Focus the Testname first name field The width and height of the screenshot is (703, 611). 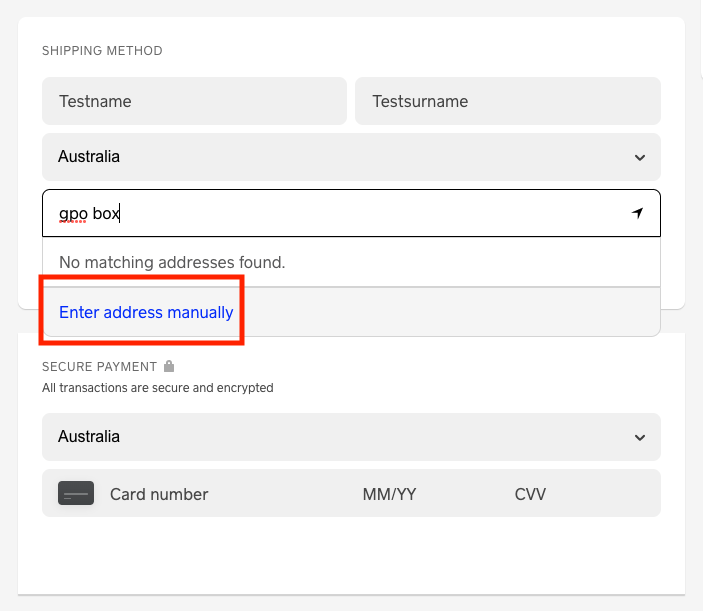coord(194,101)
